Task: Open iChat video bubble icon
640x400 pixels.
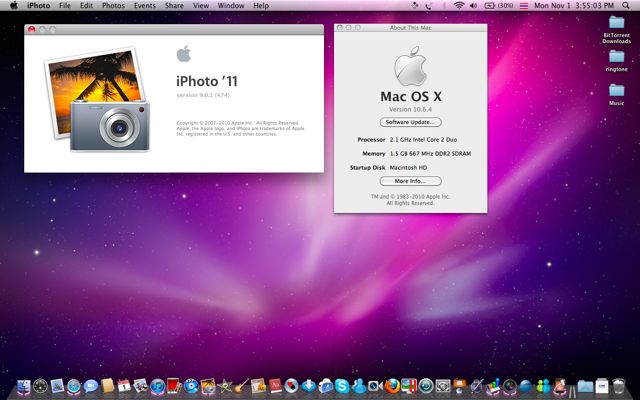Action: click(91, 386)
